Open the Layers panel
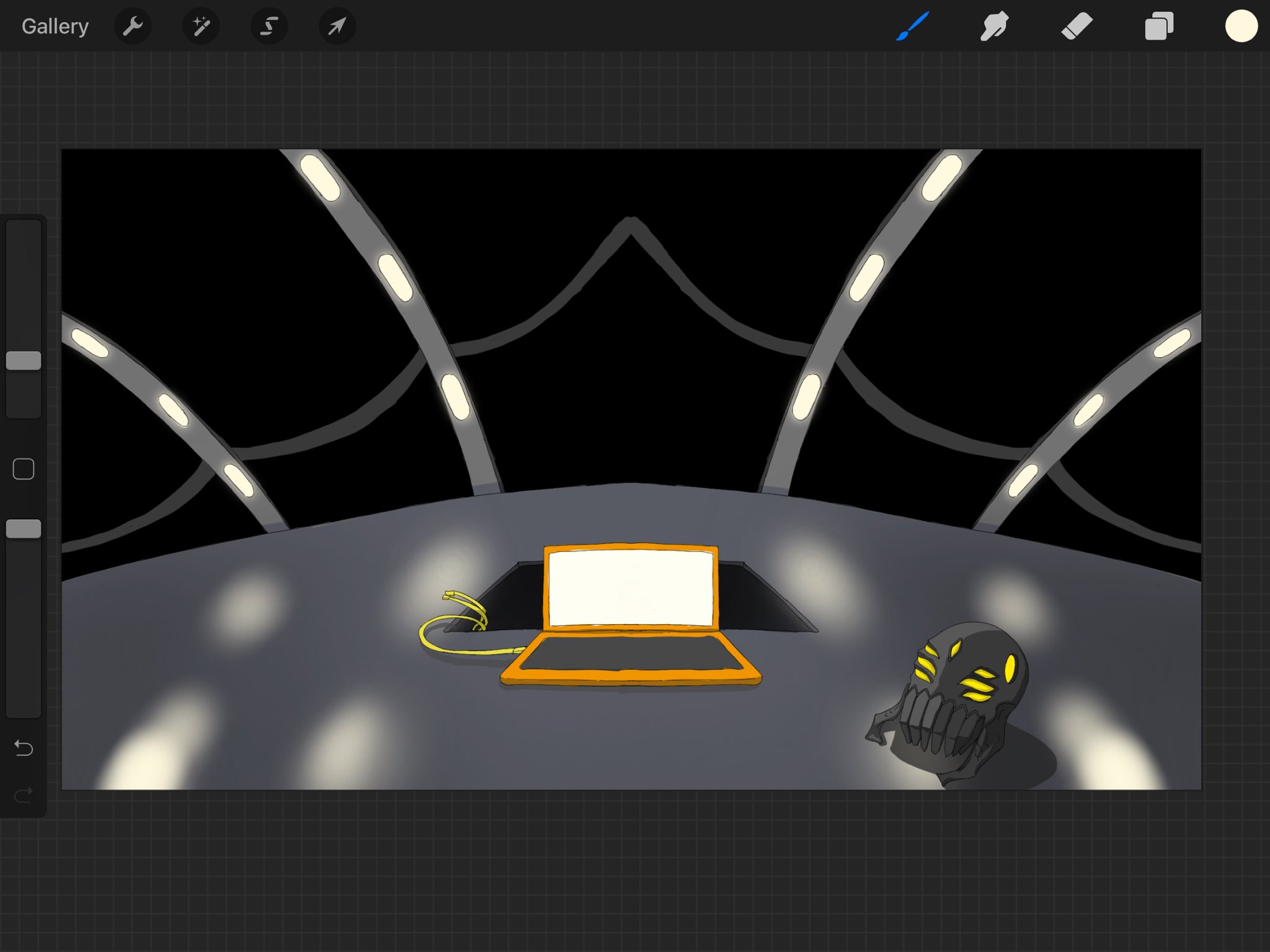Image resolution: width=1270 pixels, height=952 pixels. pyautogui.click(x=1159, y=27)
